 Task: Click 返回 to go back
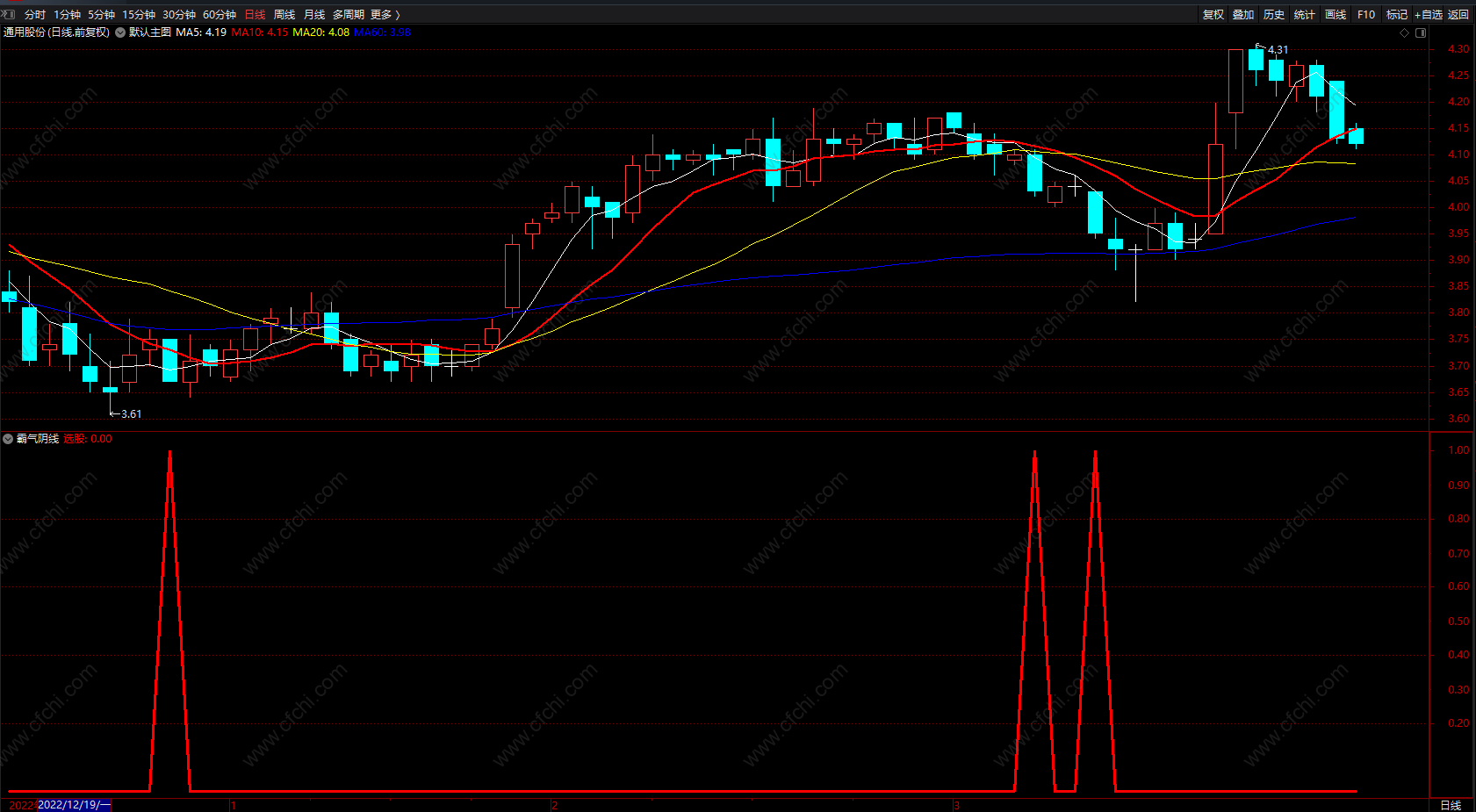1458,14
